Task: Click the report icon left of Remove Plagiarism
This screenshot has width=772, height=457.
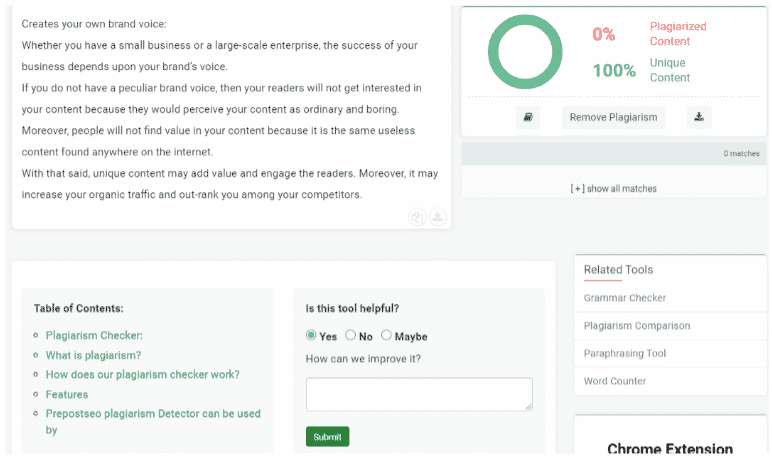Action: coord(528,117)
